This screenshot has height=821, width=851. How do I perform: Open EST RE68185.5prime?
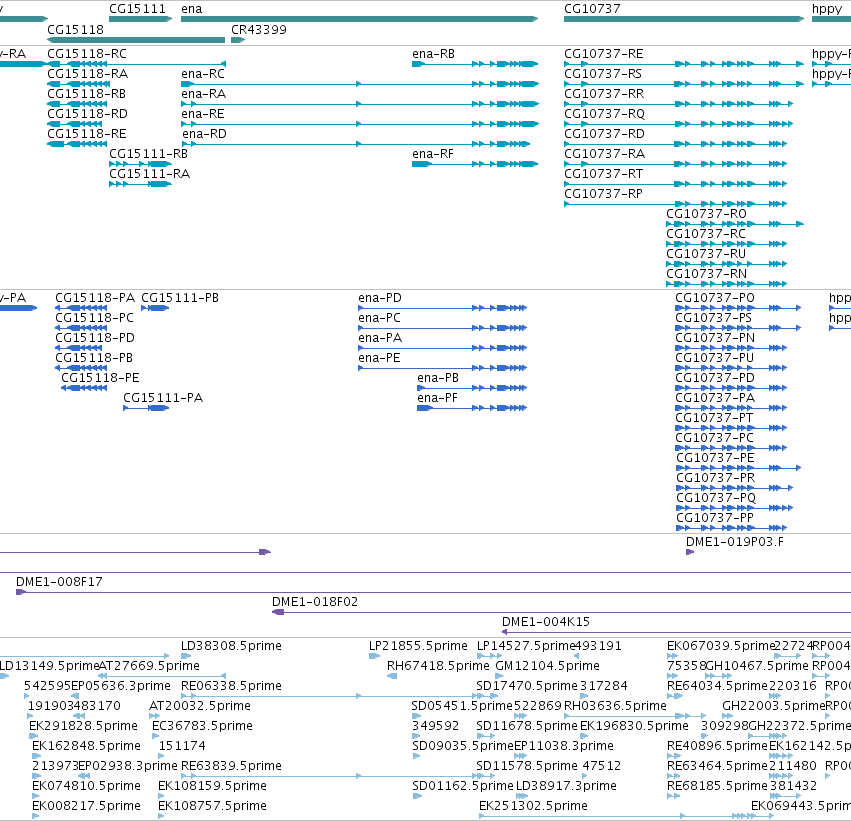tap(717, 786)
